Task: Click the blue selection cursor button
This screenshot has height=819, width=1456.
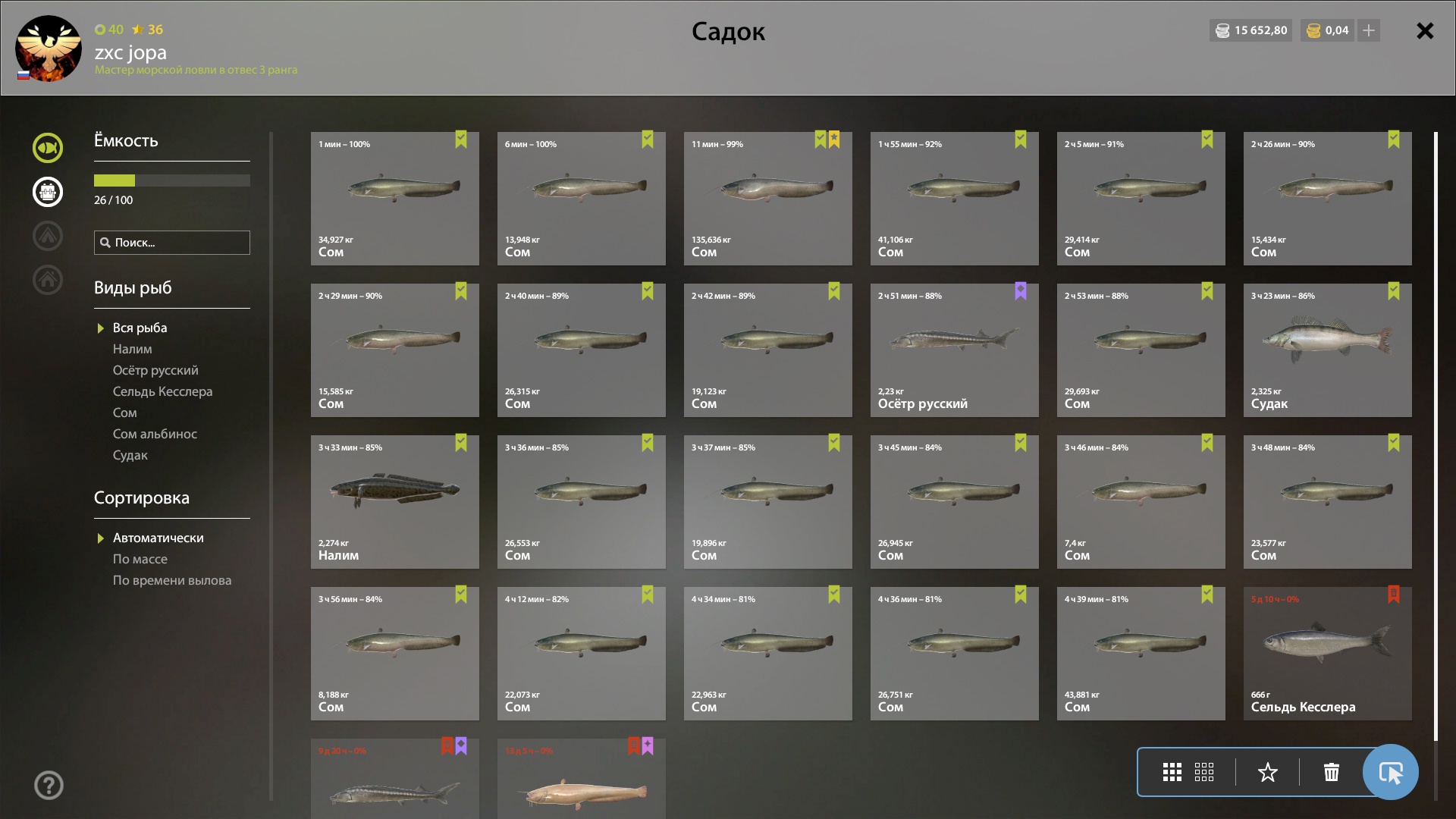Action: pyautogui.click(x=1390, y=772)
